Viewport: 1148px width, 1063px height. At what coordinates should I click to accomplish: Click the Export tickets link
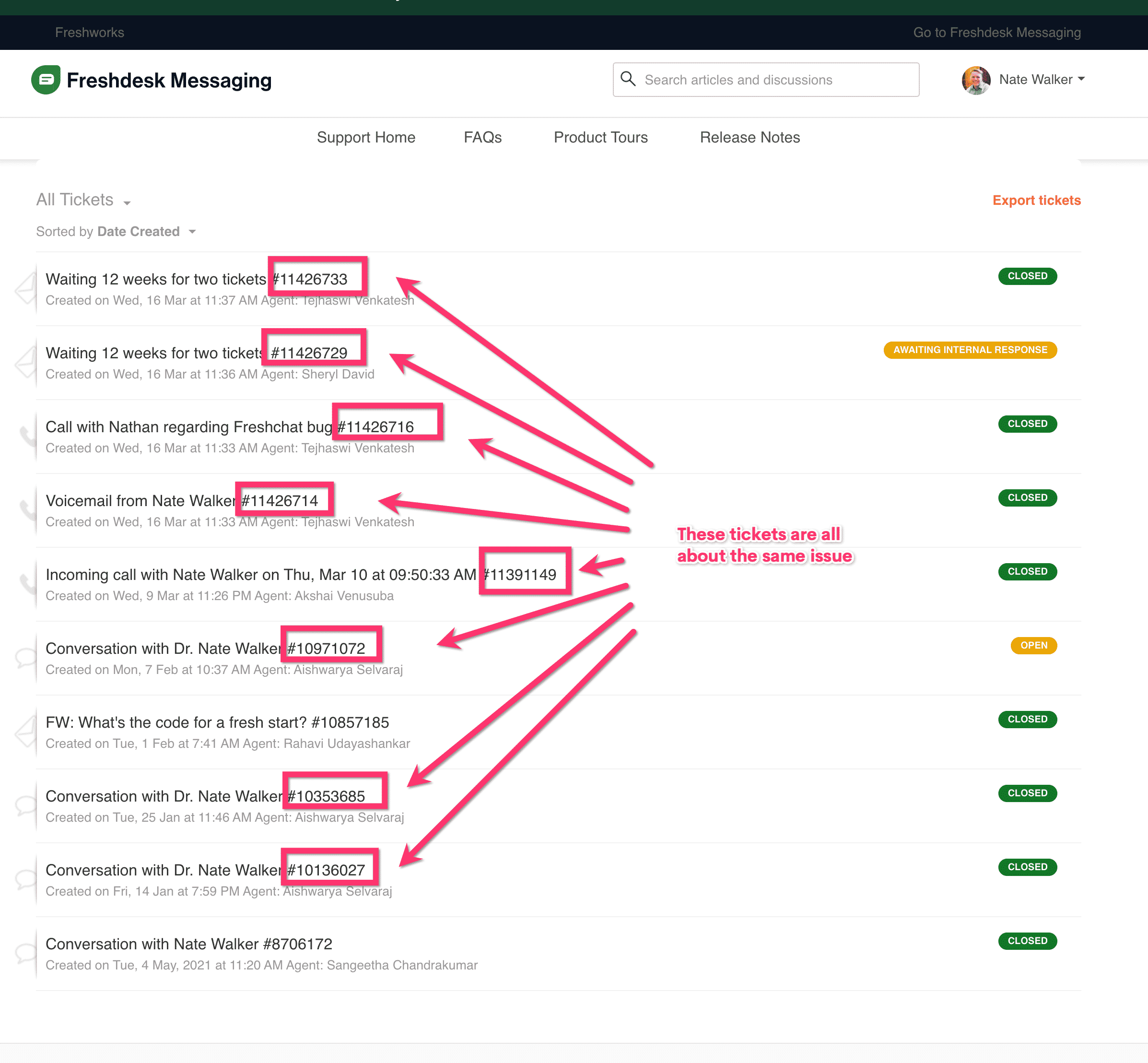pos(1036,200)
